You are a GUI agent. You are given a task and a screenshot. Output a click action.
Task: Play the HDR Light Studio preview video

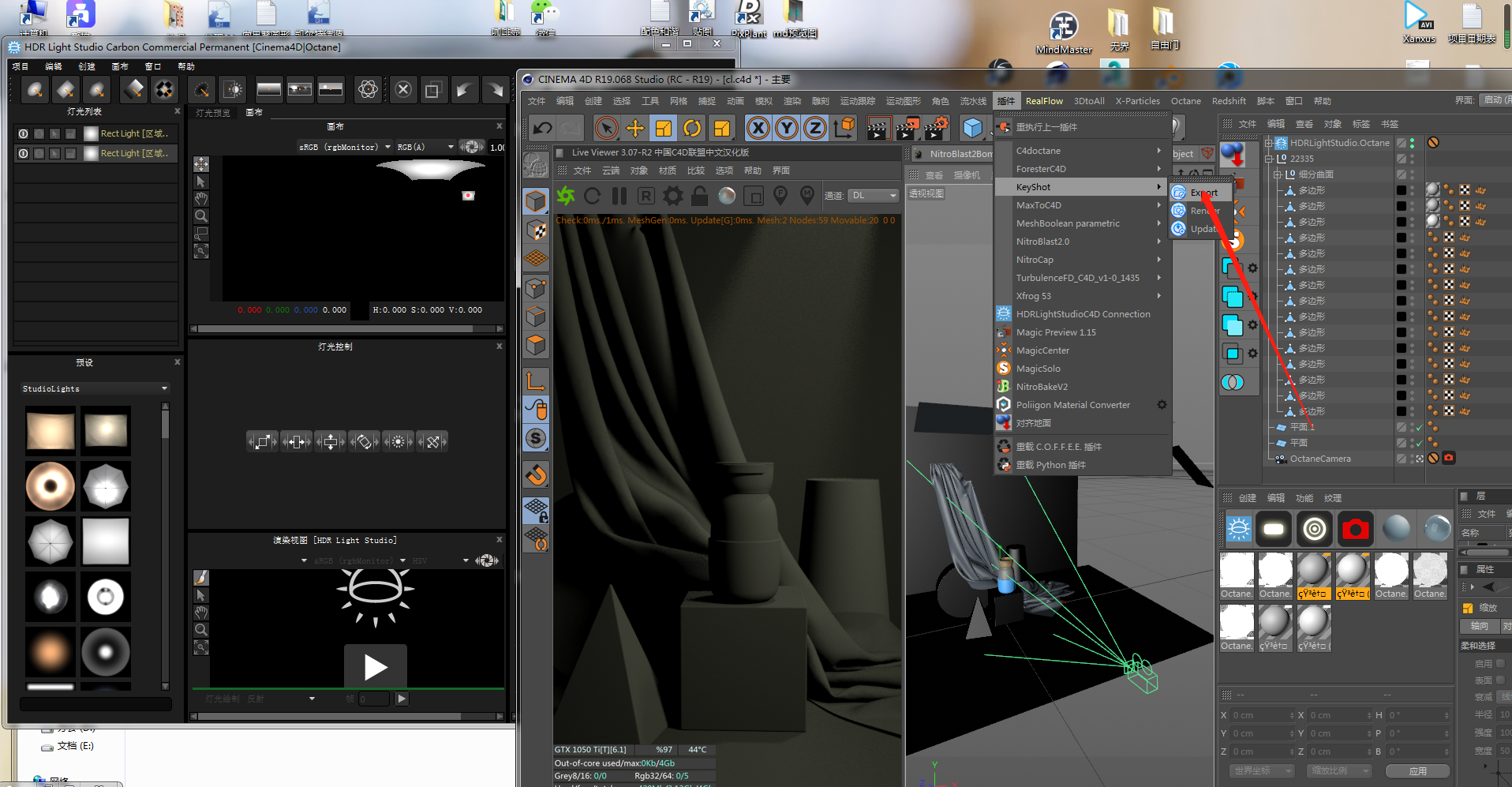[376, 666]
